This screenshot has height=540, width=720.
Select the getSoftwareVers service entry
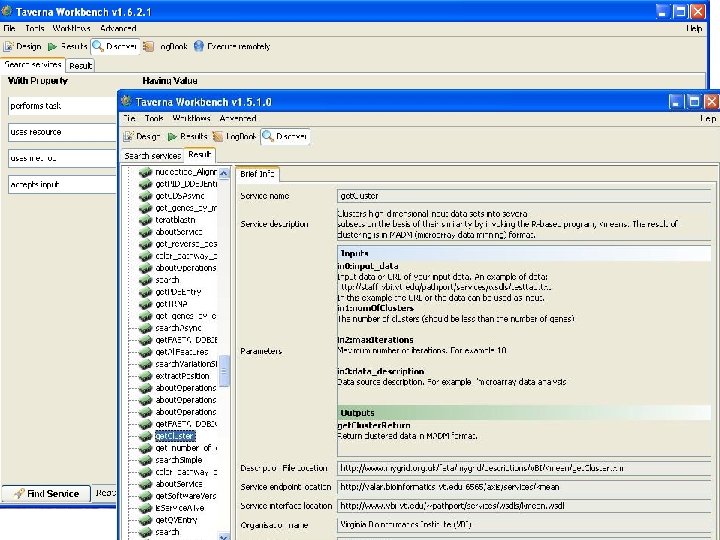click(x=185, y=496)
